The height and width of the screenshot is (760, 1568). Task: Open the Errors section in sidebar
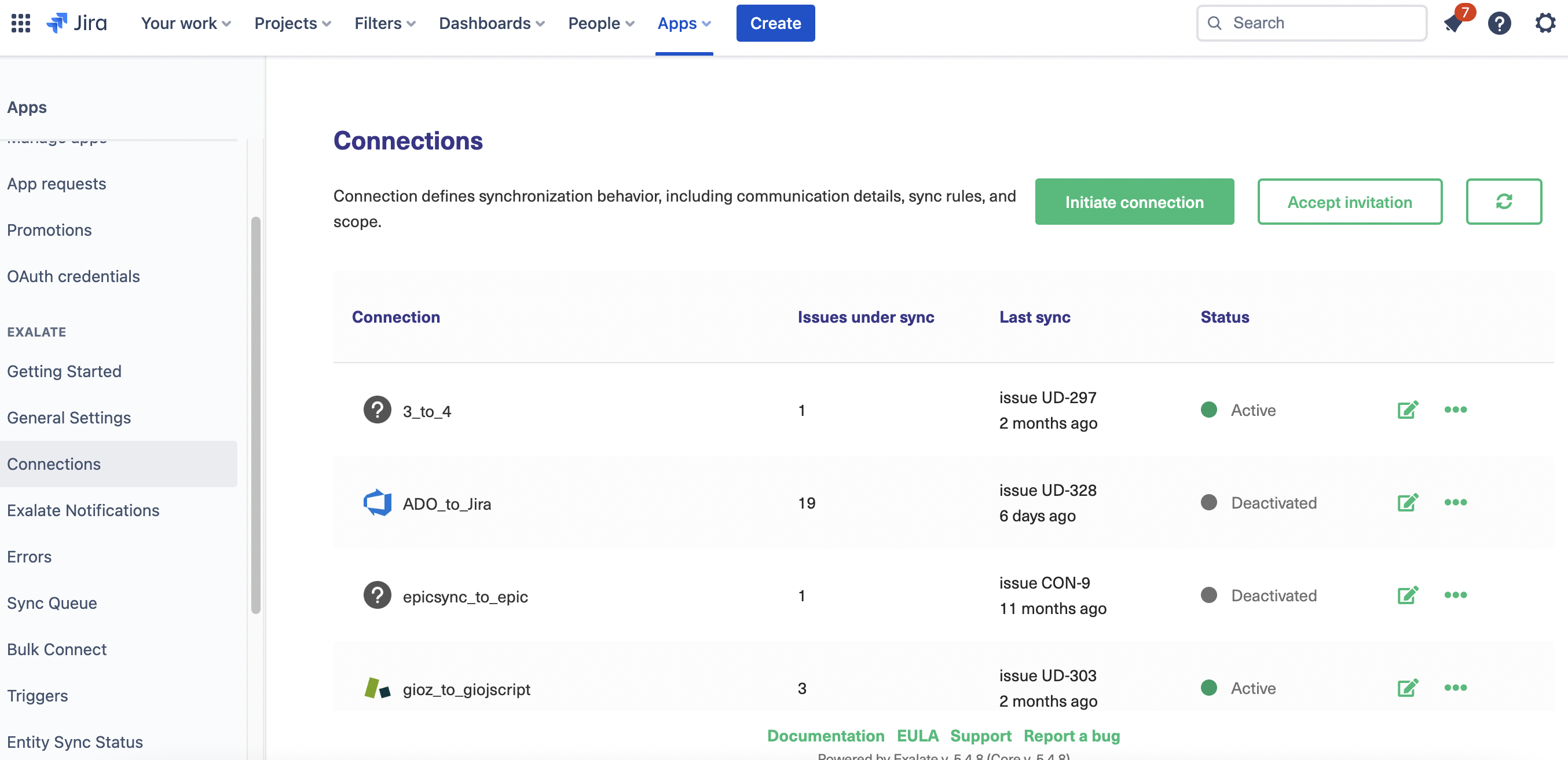click(29, 556)
